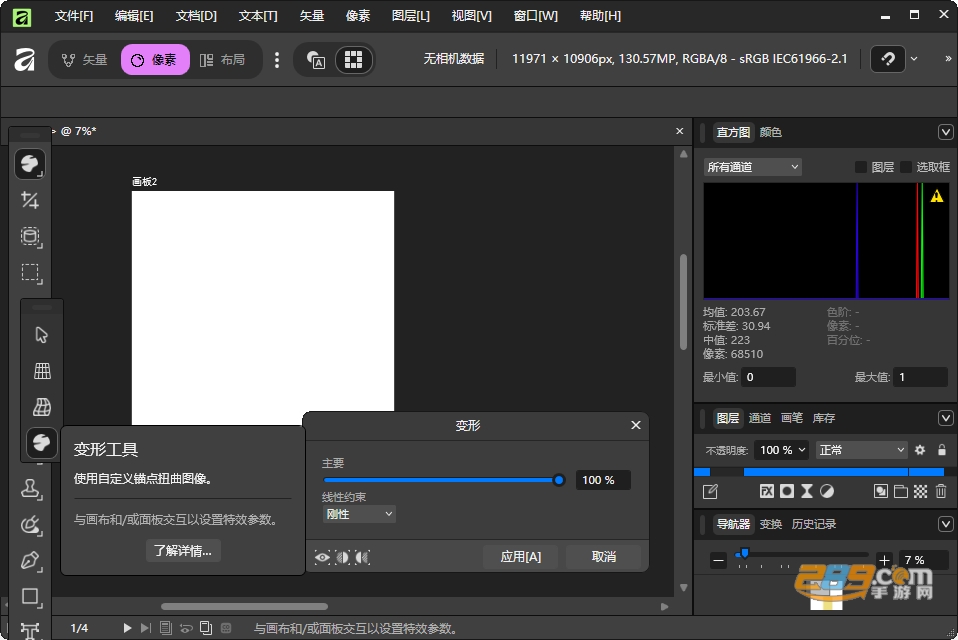Select the Rectangle shape tool

(31, 597)
